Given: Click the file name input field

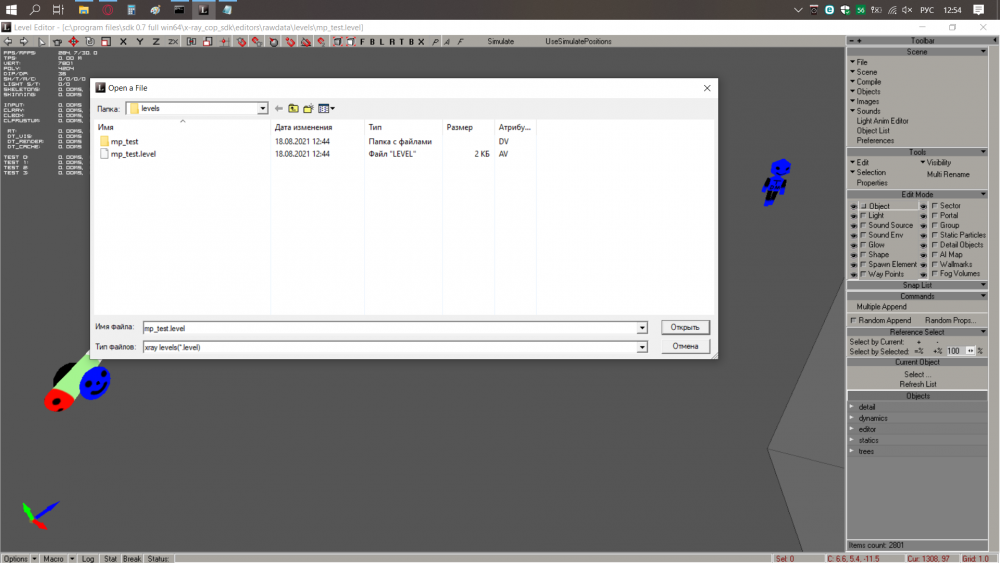Looking at the screenshot, I should tap(390, 328).
